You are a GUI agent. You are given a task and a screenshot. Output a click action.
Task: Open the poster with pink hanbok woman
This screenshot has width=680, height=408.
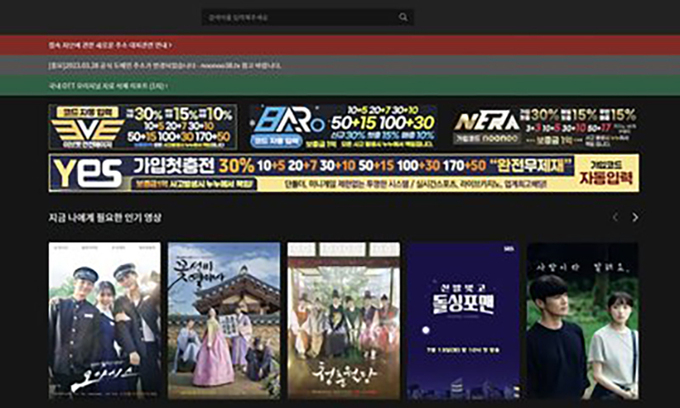[x=224, y=320]
